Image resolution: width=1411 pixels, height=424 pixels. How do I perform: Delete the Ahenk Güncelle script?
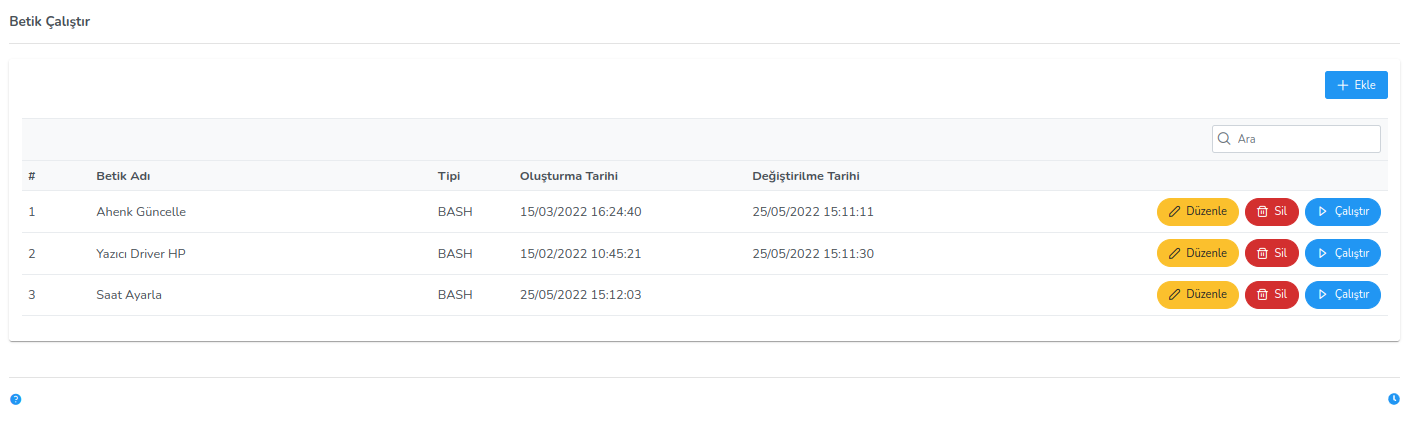(1271, 212)
